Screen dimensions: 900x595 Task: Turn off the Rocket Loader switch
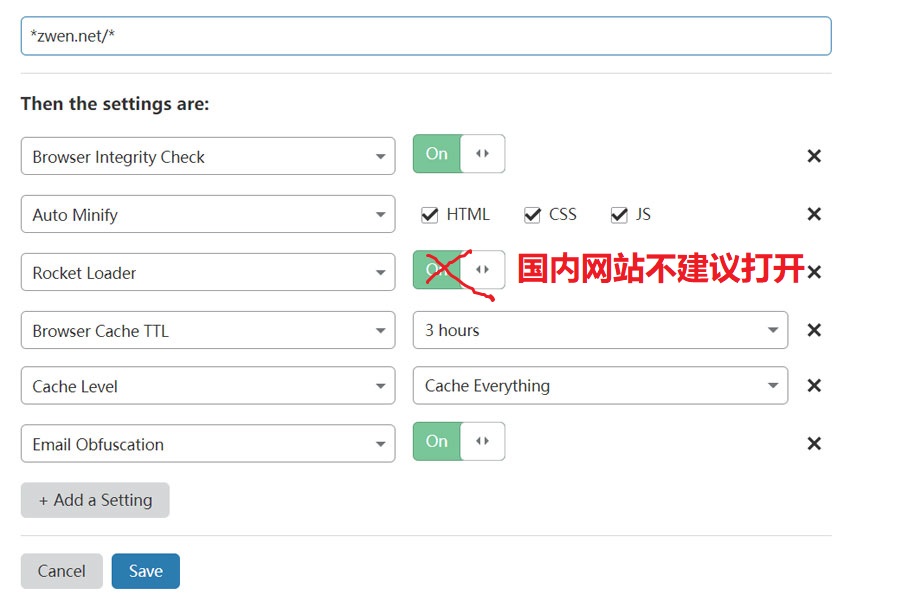click(x=459, y=270)
